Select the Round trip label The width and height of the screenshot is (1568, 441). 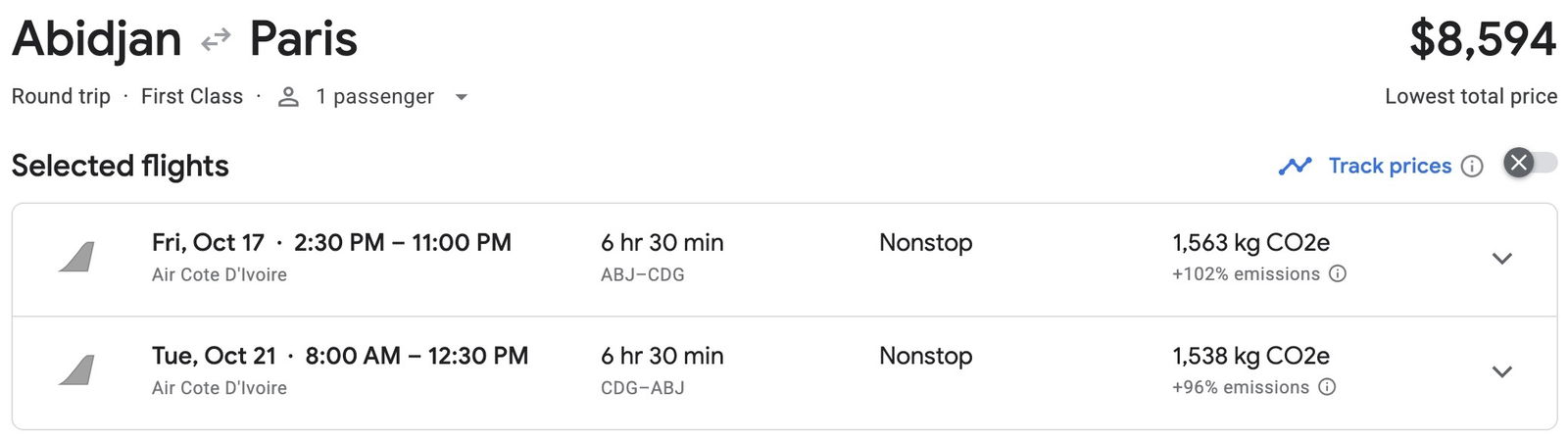pos(61,96)
